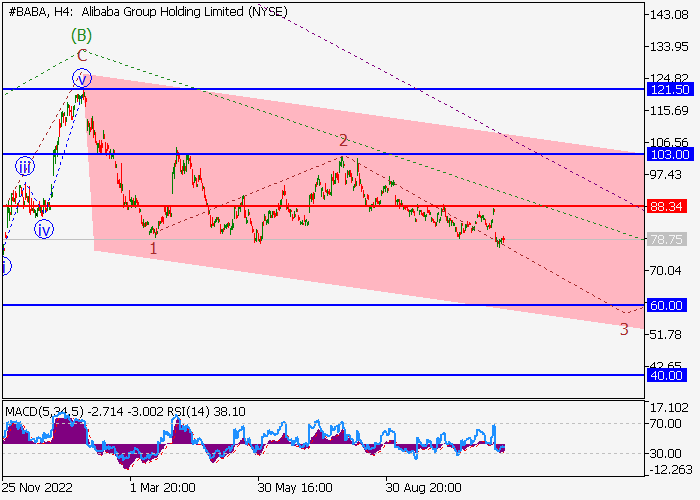Click the 70.00 RSI level value
The height and width of the screenshot is (500, 700).
(x=666, y=423)
